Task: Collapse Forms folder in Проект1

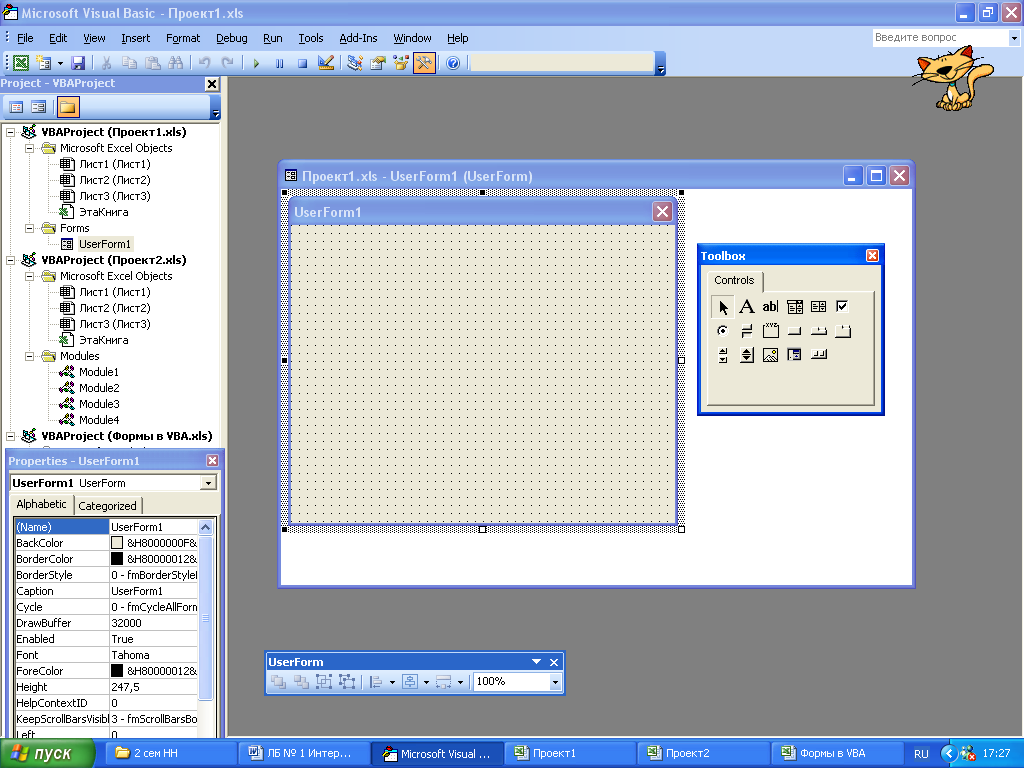Action: (29, 228)
